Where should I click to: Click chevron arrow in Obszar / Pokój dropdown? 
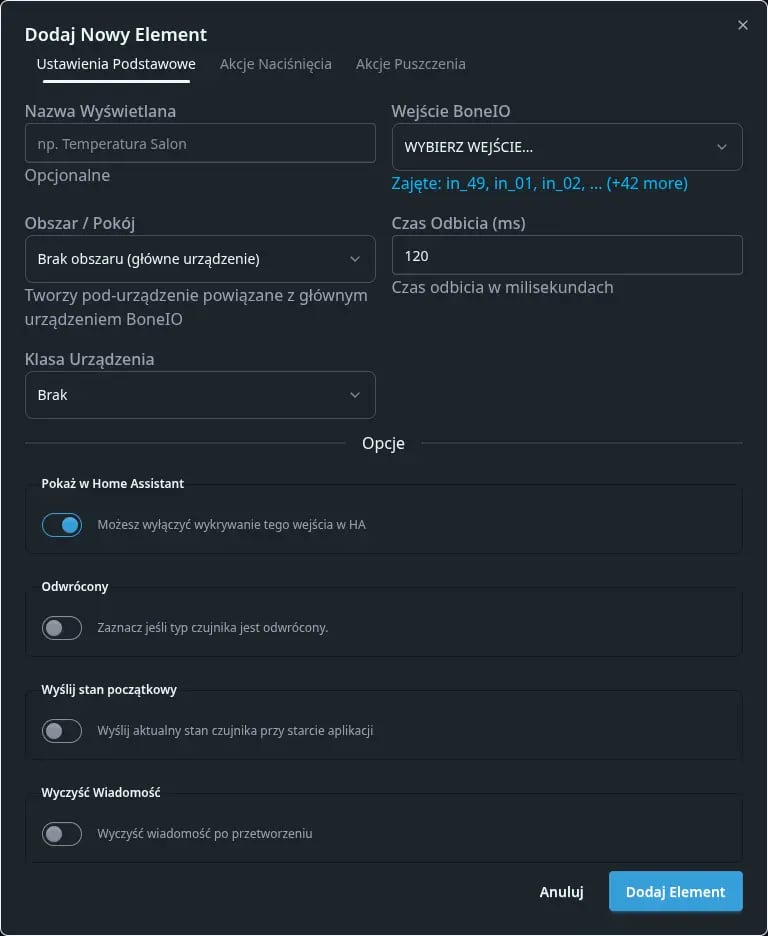(354, 259)
